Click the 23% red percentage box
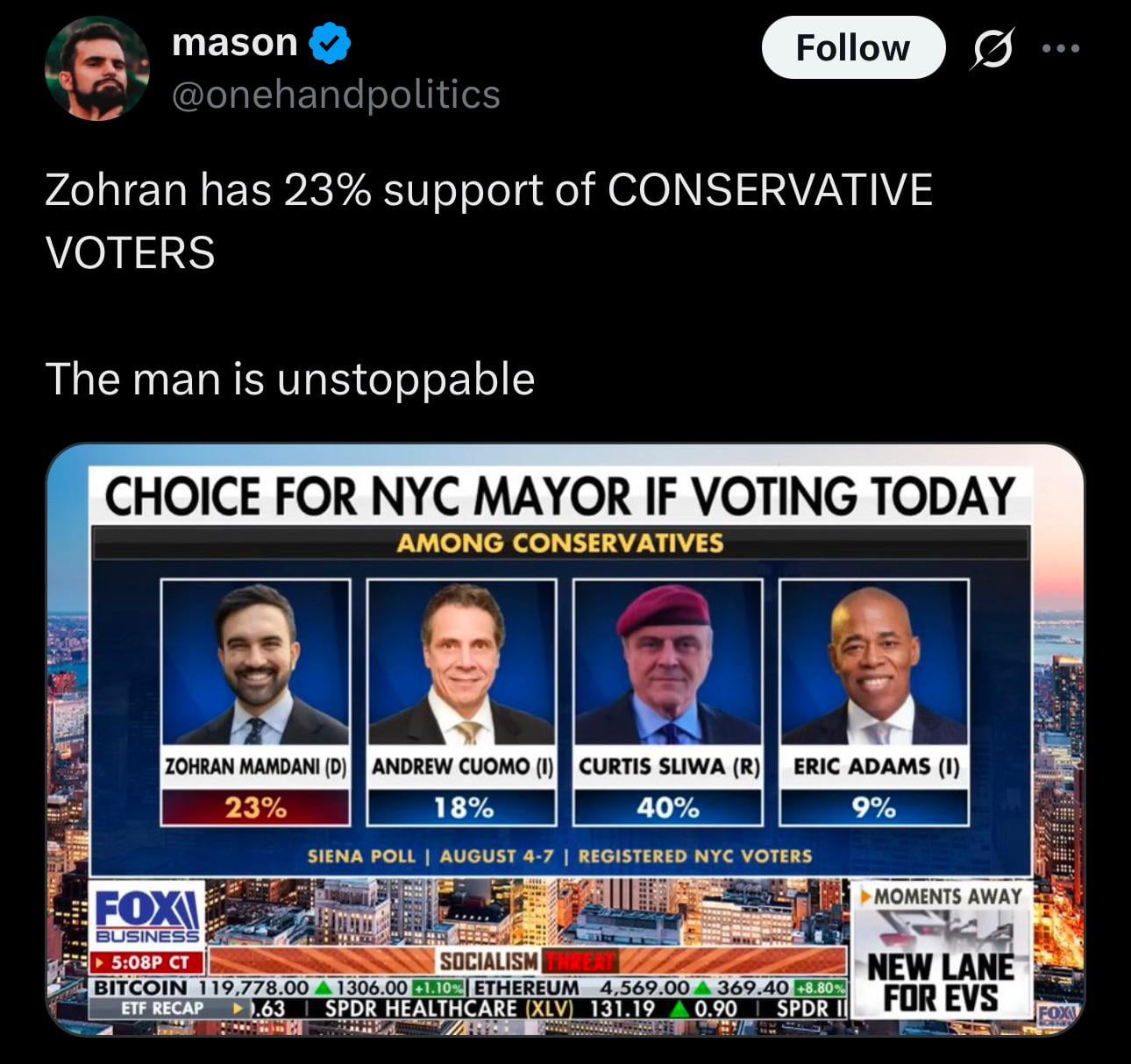1131x1064 pixels. 255,806
